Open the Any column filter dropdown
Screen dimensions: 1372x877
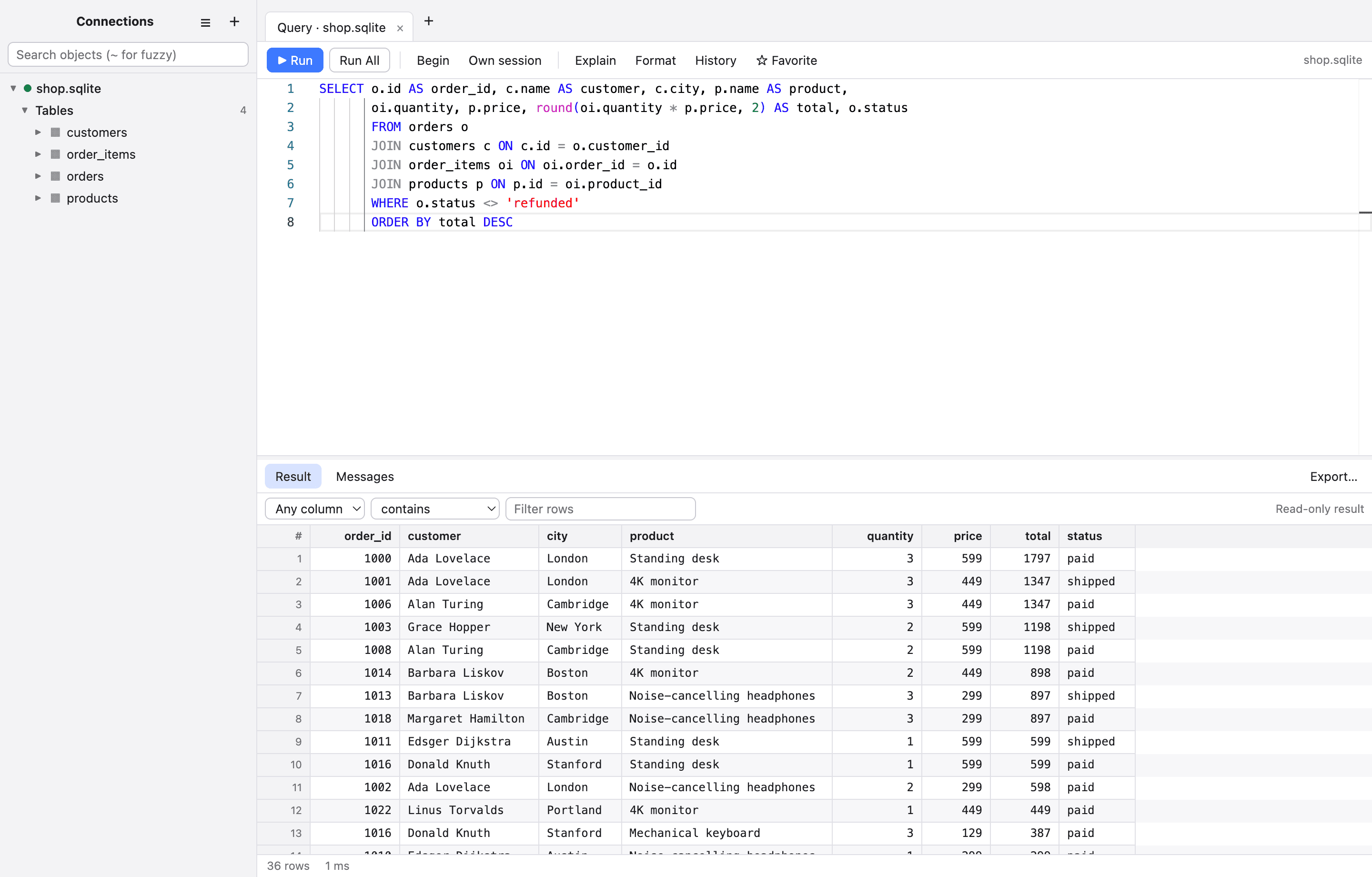point(314,509)
